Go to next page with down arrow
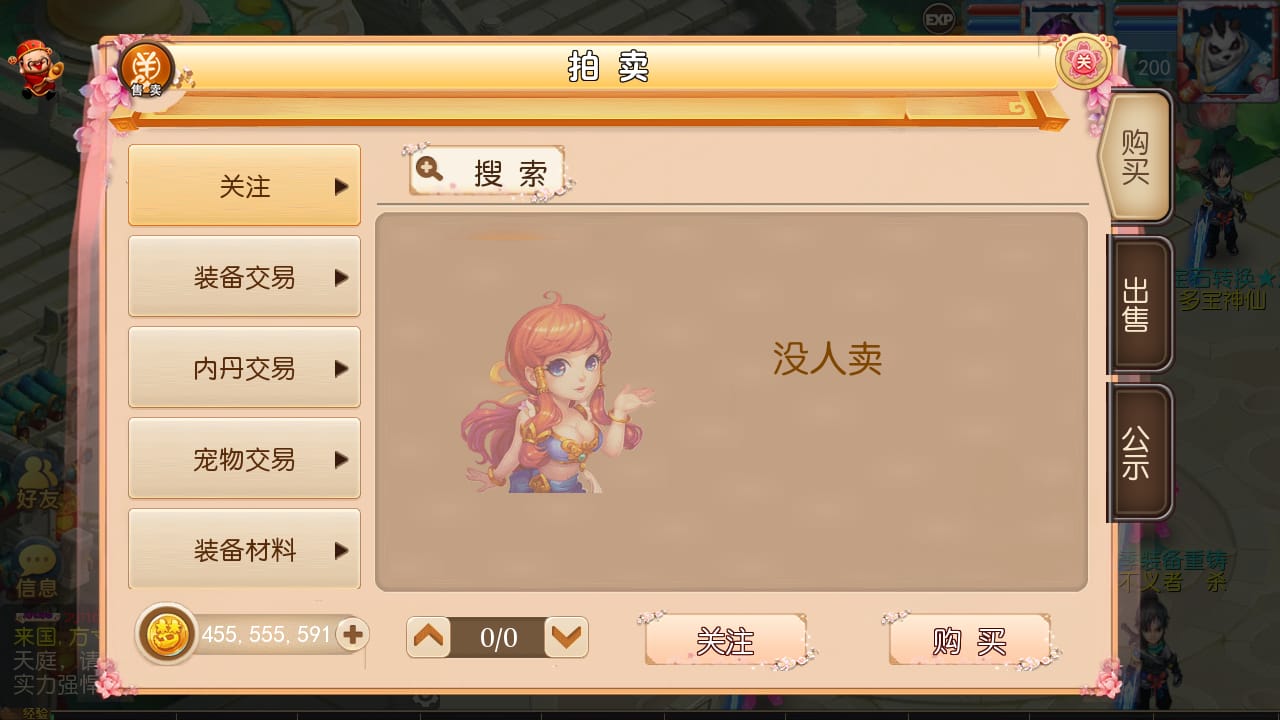Screen dimensions: 1280x720 pos(566,637)
